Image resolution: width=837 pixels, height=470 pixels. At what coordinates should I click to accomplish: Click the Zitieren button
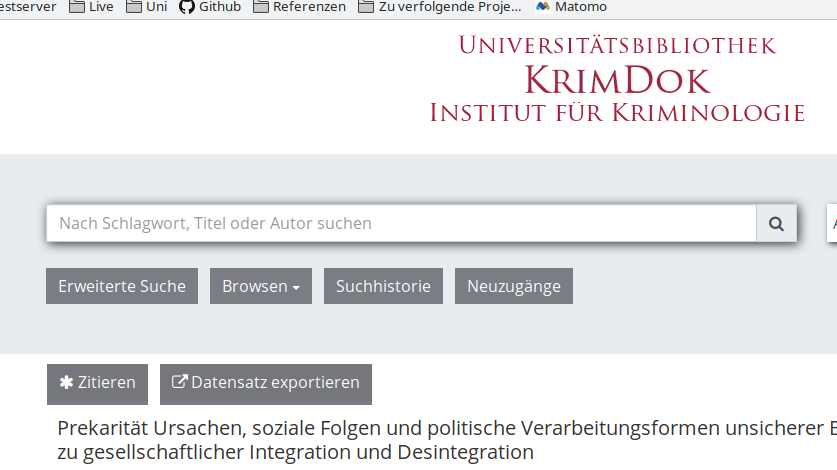click(97, 384)
